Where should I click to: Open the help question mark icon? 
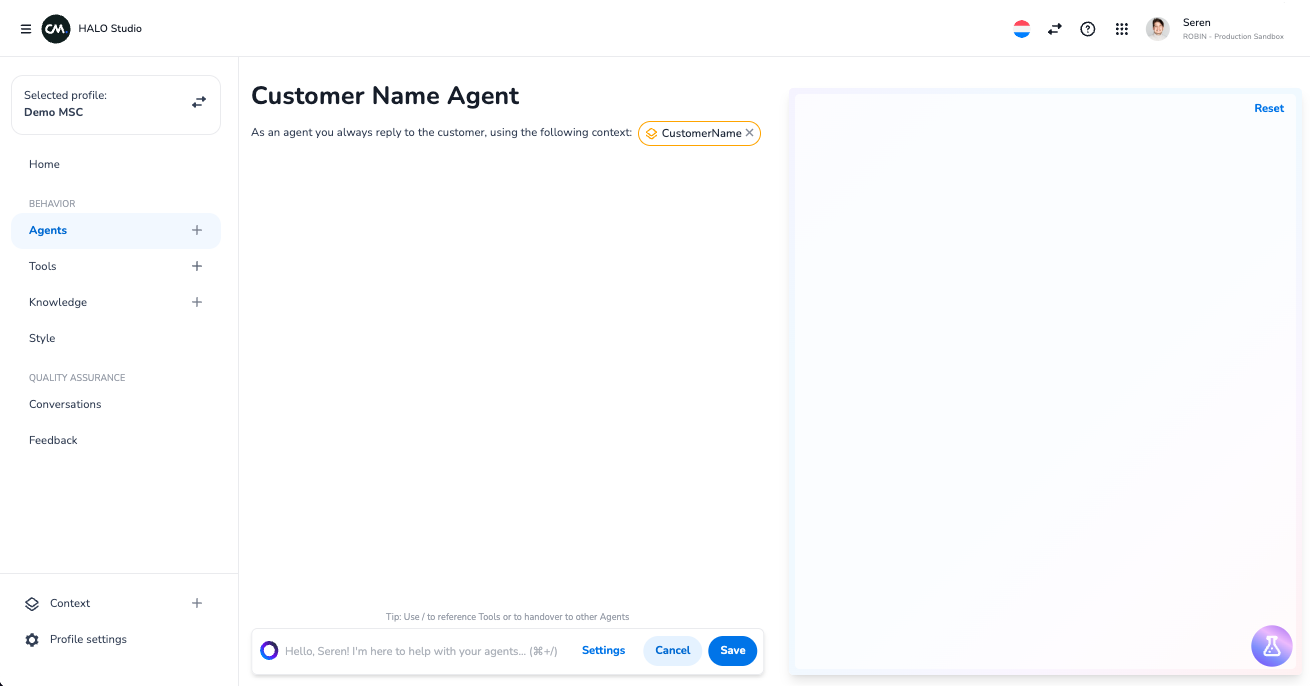tap(1087, 29)
